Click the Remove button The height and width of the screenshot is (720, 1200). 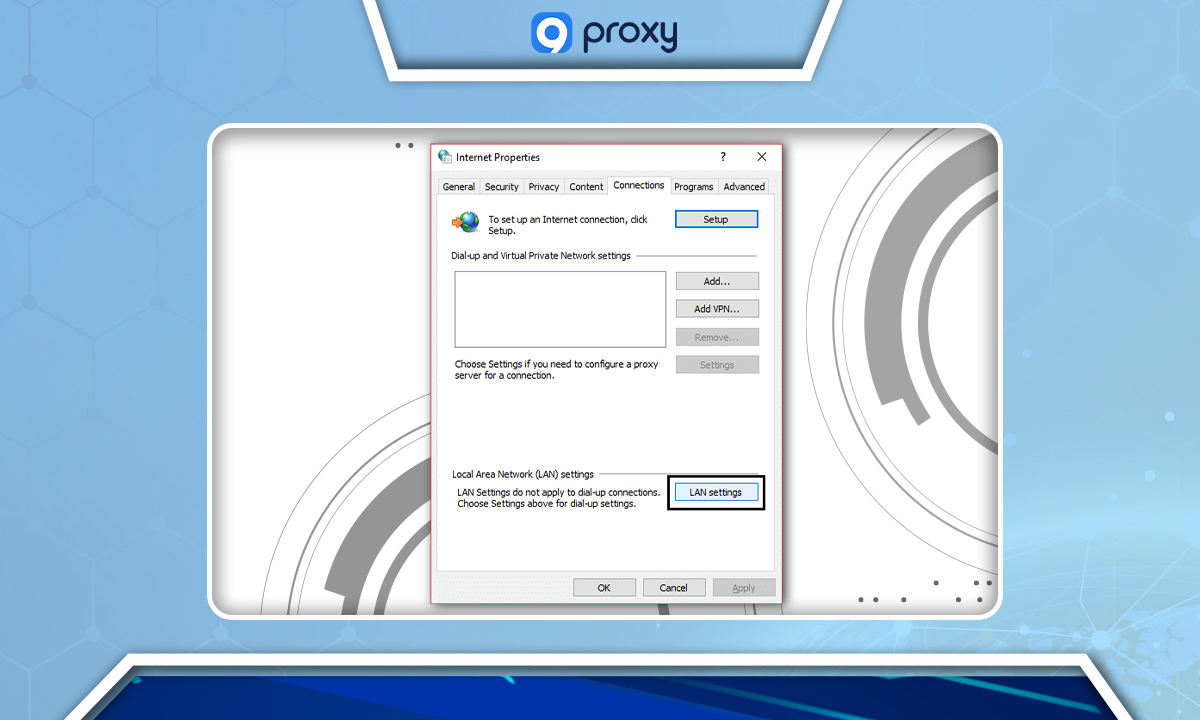click(x=717, y=336)
